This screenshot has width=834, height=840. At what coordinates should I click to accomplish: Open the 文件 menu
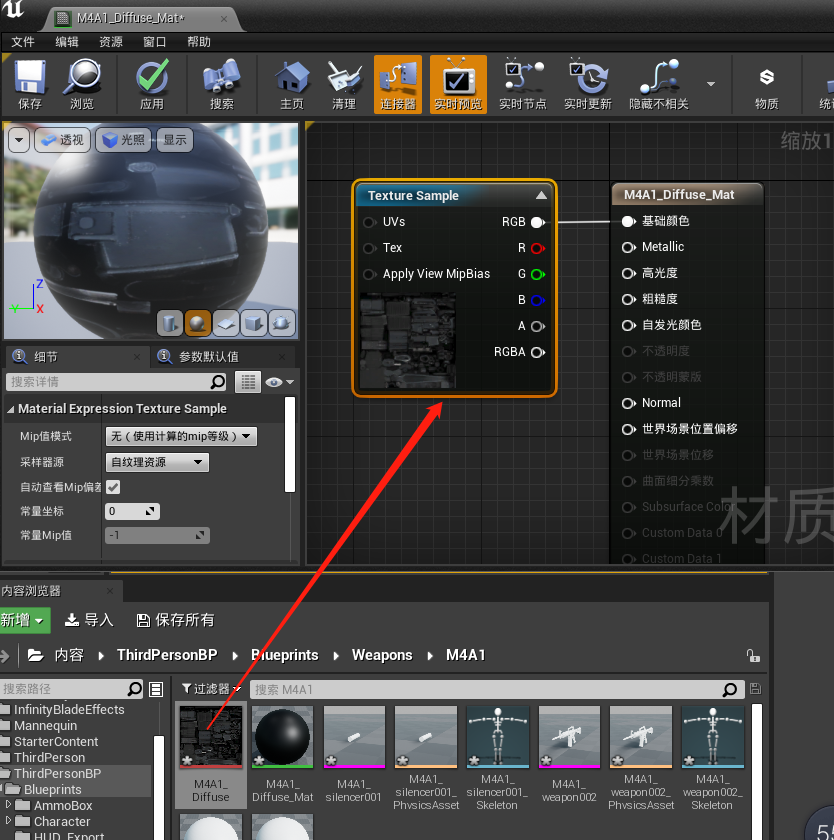click(22, 42)
